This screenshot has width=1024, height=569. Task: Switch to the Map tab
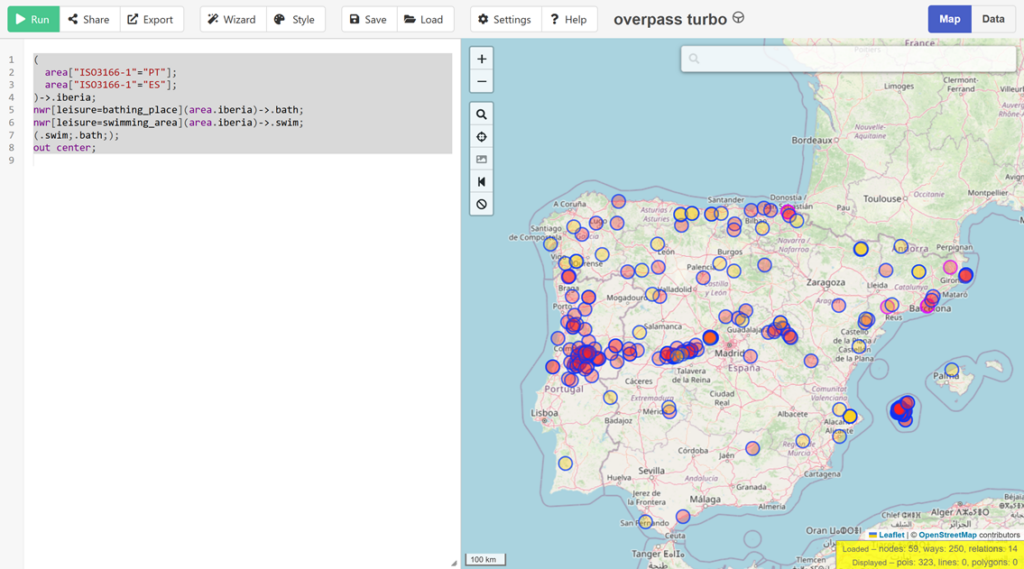[949, 19]
